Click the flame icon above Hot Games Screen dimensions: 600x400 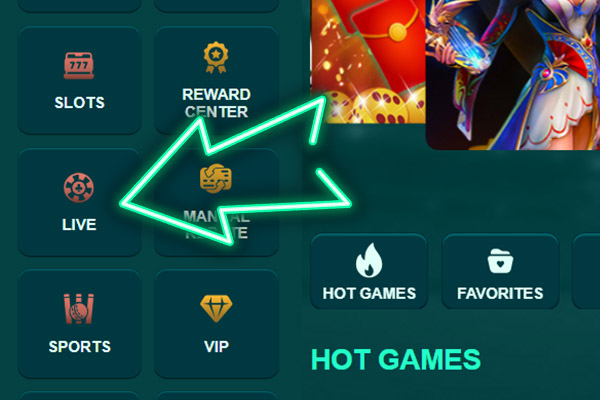pyautogui.click(x=369, y=260)
